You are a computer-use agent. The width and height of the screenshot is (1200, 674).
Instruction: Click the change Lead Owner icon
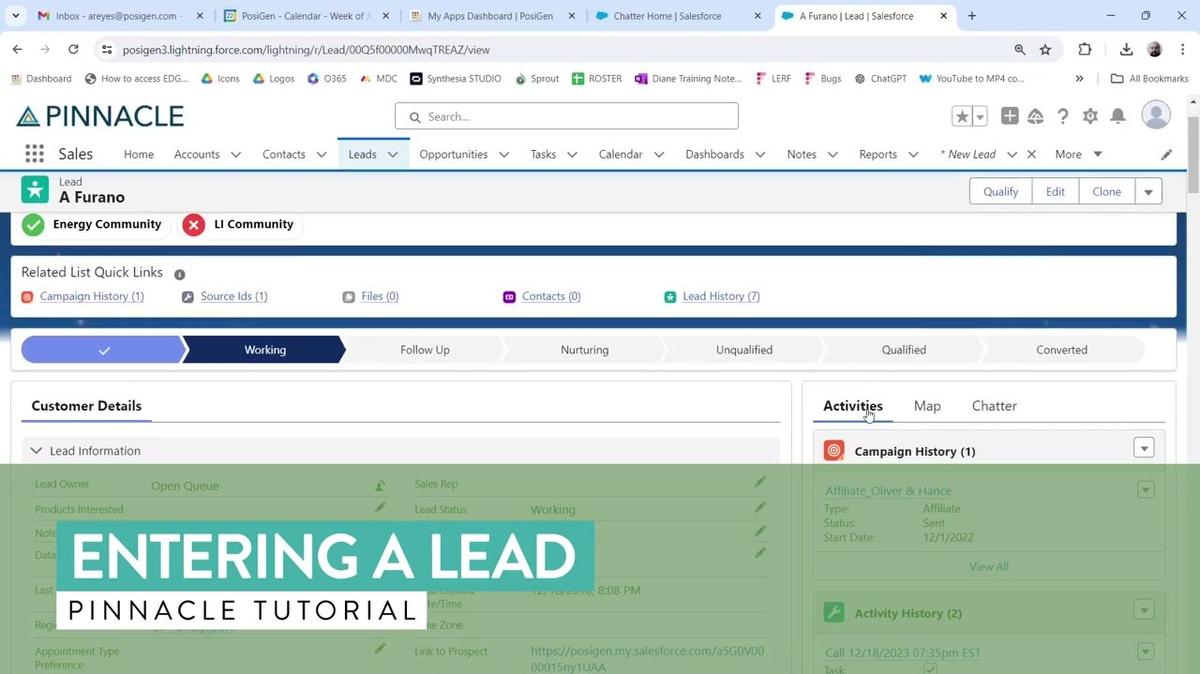[x=380, y=485]
